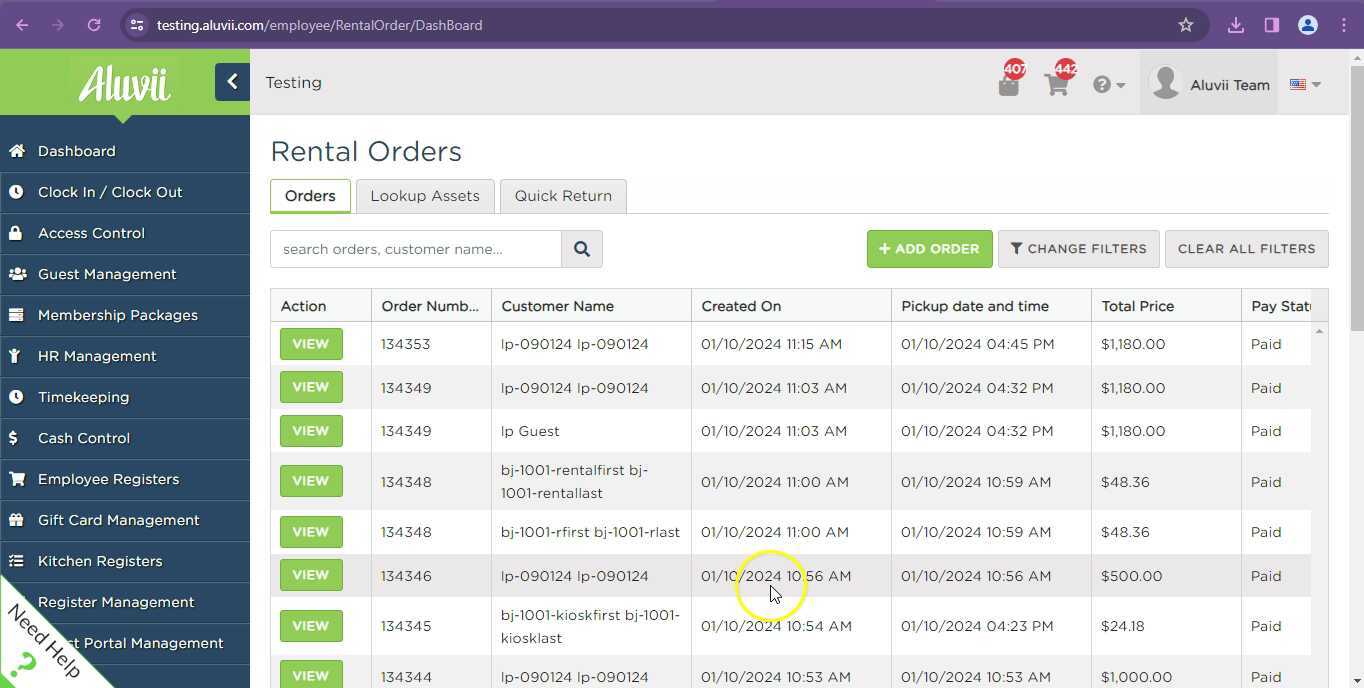Collapse the sidebar with the arrow
The width and height of the screenshot is (1364, 688).
[x=231, y=81]
